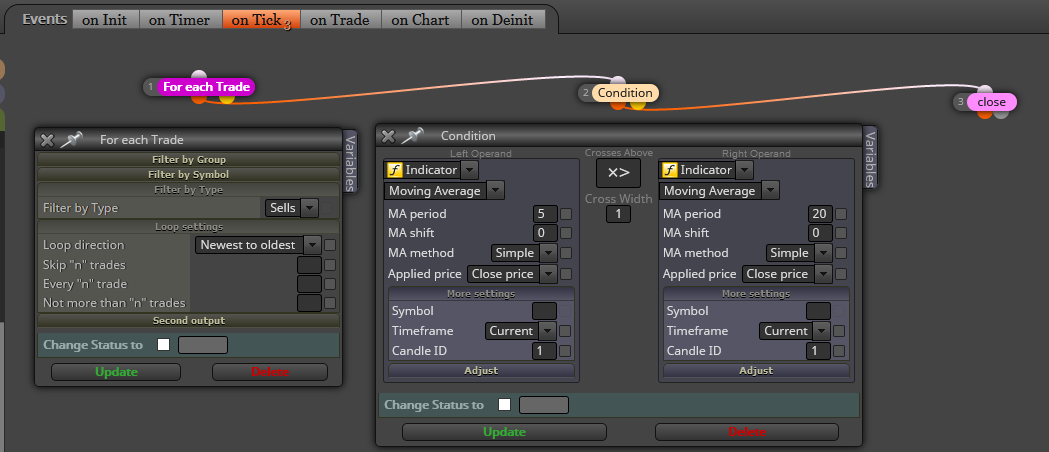1049x452 pixels.
Task: Select the close node block
Action: [991, 102]
